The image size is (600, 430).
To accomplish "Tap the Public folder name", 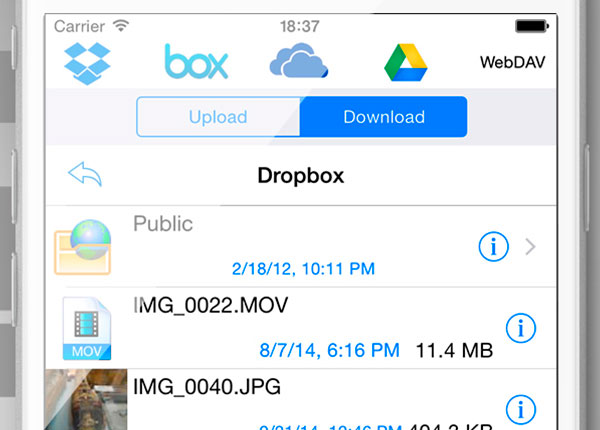I will pyautogui.click(x=163, y=223).
